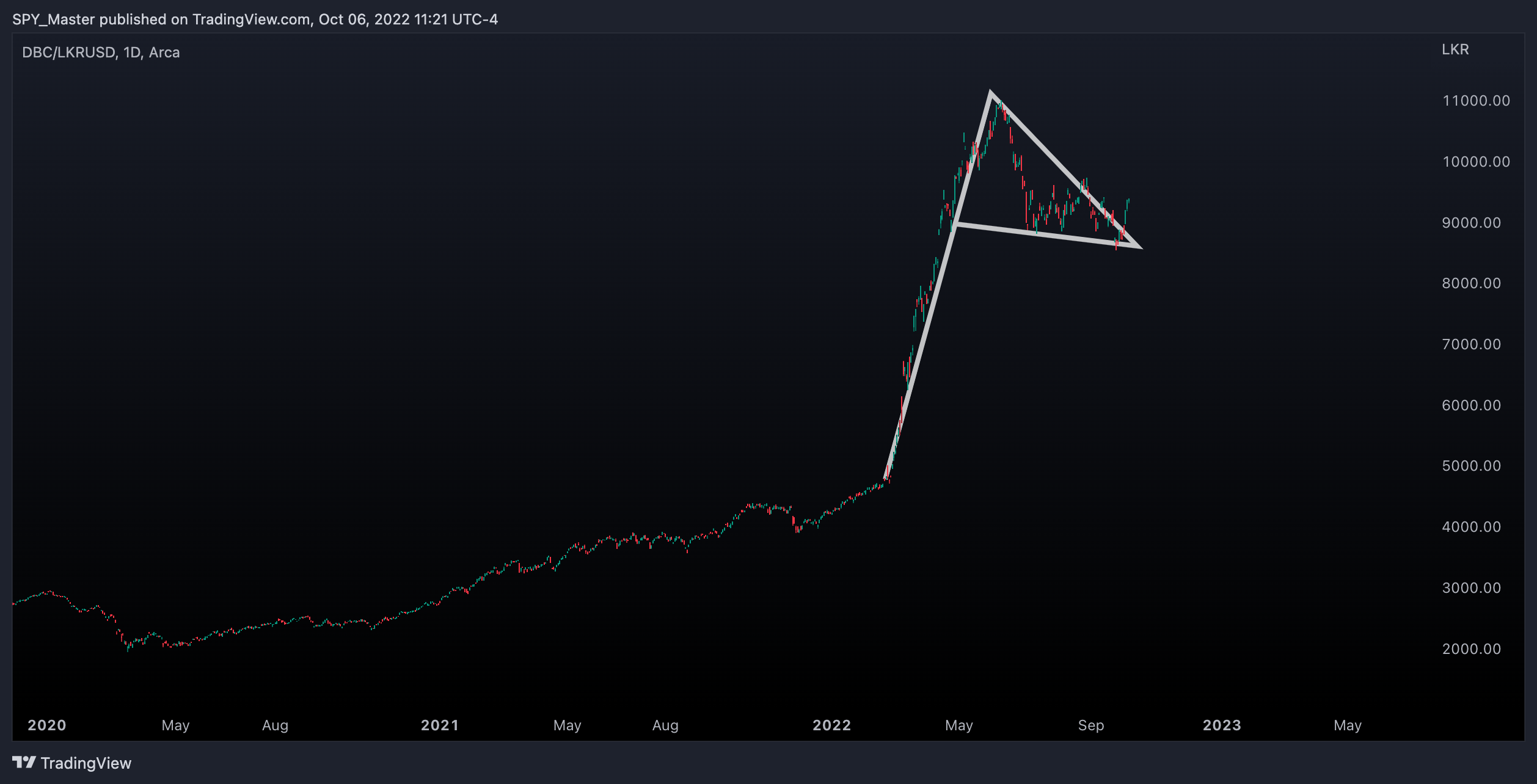Click the May label after 2022
The image size is (1537, 784).
(959, 725)
